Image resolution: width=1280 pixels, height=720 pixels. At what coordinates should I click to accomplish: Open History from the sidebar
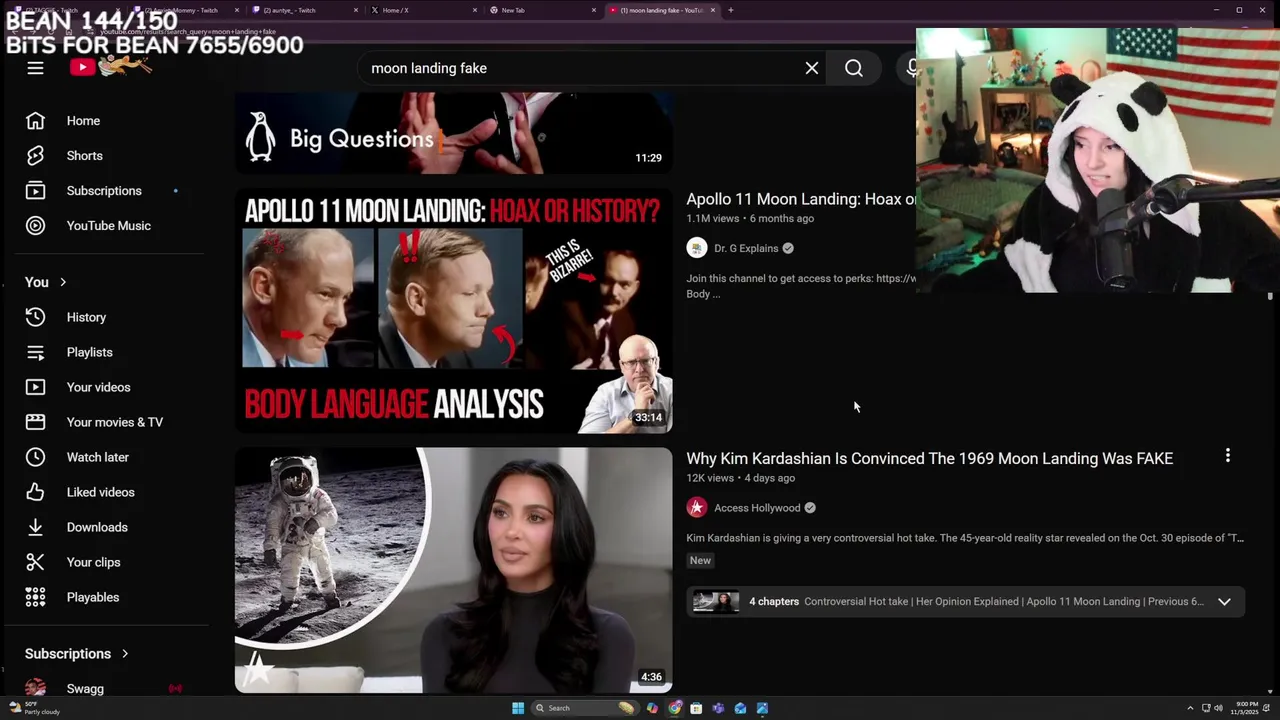(x=105, y=317)
